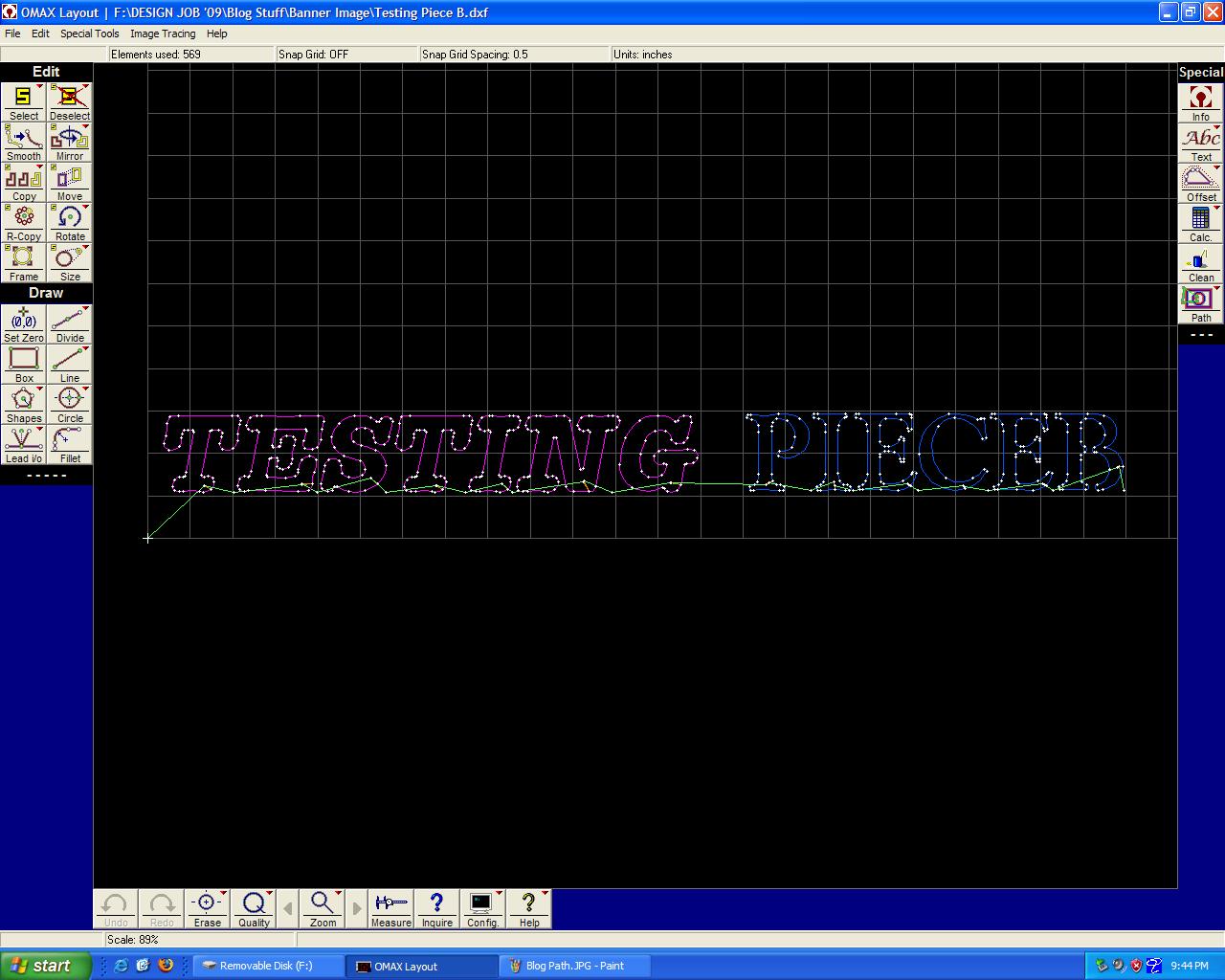This screenshot has width=1225, height=980.
Task: Click the zoom next right arrow
Action: [x=357, y=909]
